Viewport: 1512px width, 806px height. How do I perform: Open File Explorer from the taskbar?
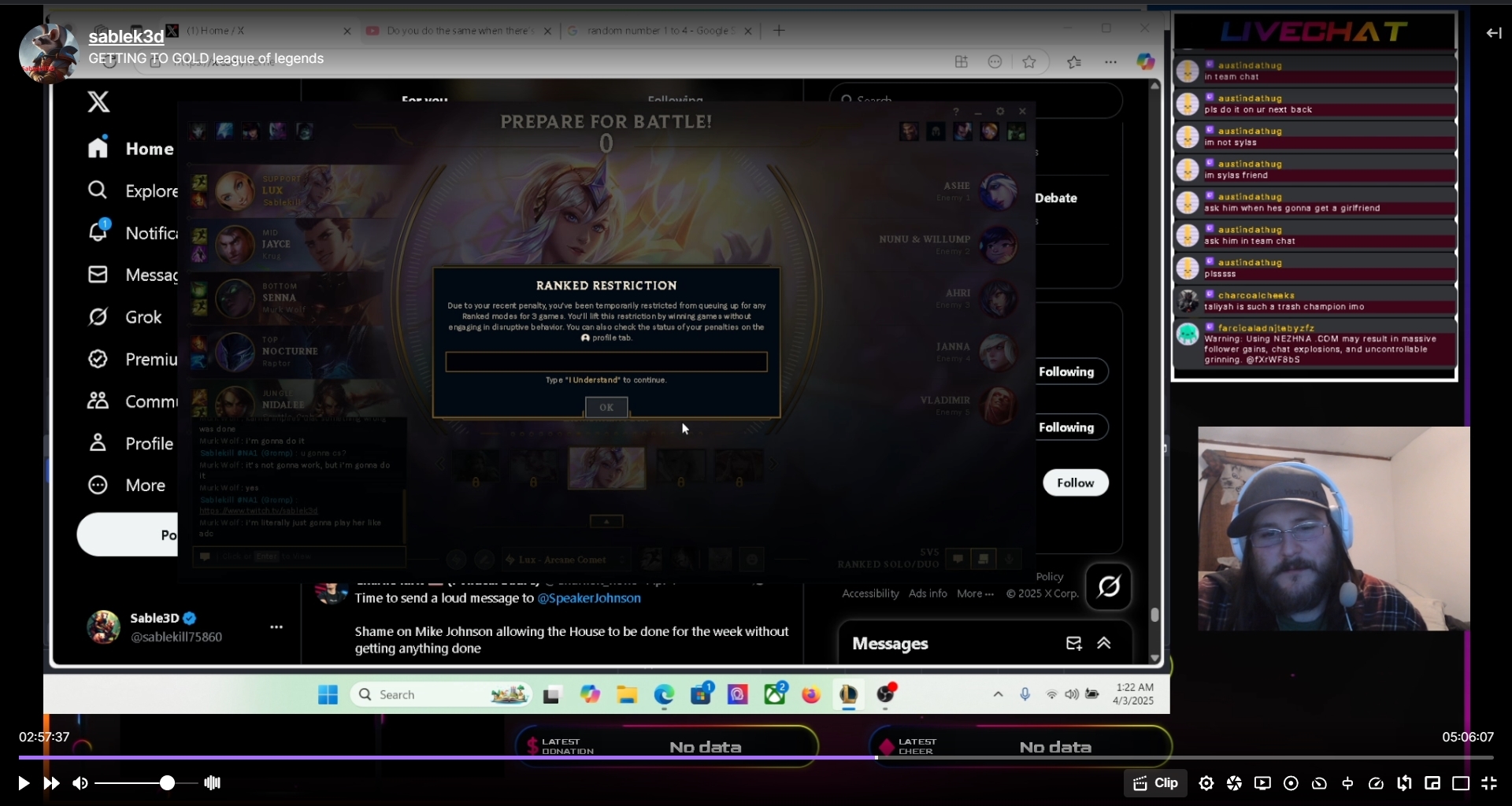coord(627,694)
